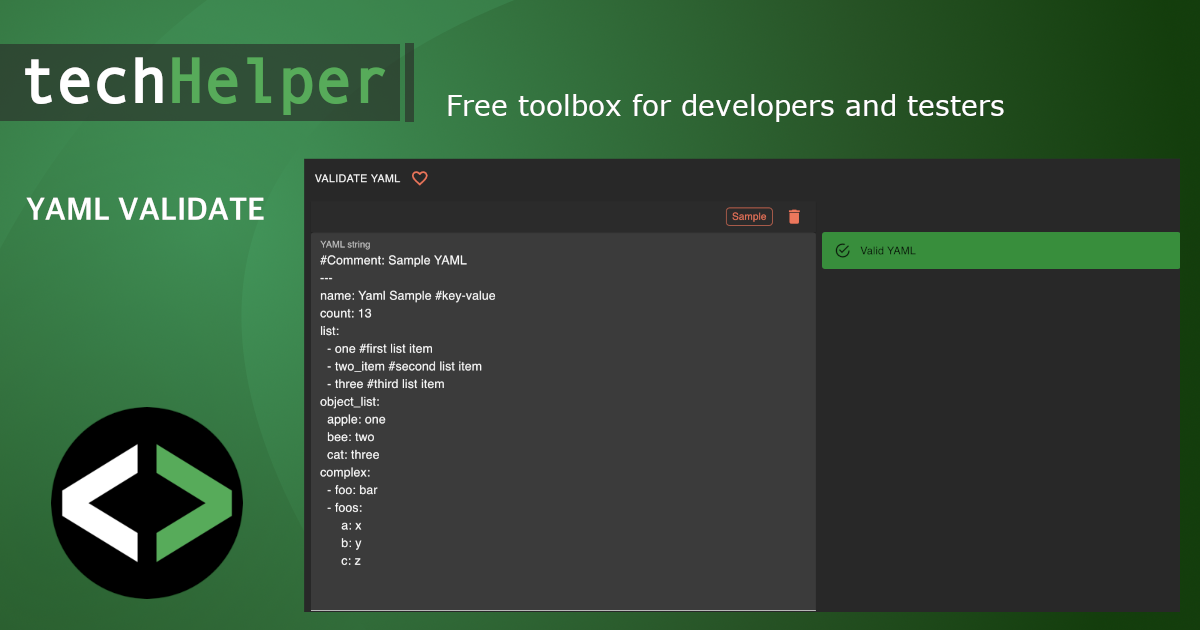Image resolution: width=1200 pixels, height=630 pixels.
Task: Click the YAML string field label
Action: coord(345,244)
